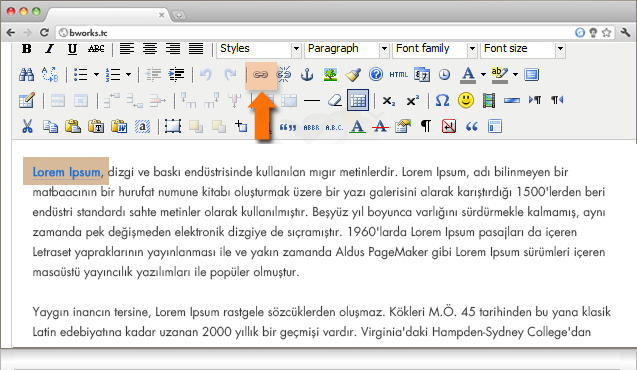Toggle fullscreen editor mode
The width and height of the screenshot is (637, 370).
(531, 75)
